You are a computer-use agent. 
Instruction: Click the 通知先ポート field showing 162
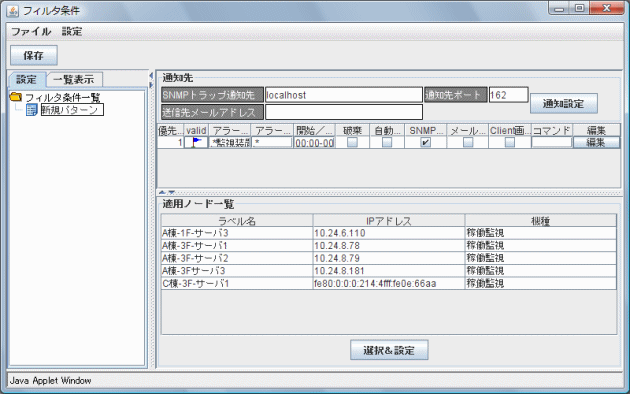point(508,95)
